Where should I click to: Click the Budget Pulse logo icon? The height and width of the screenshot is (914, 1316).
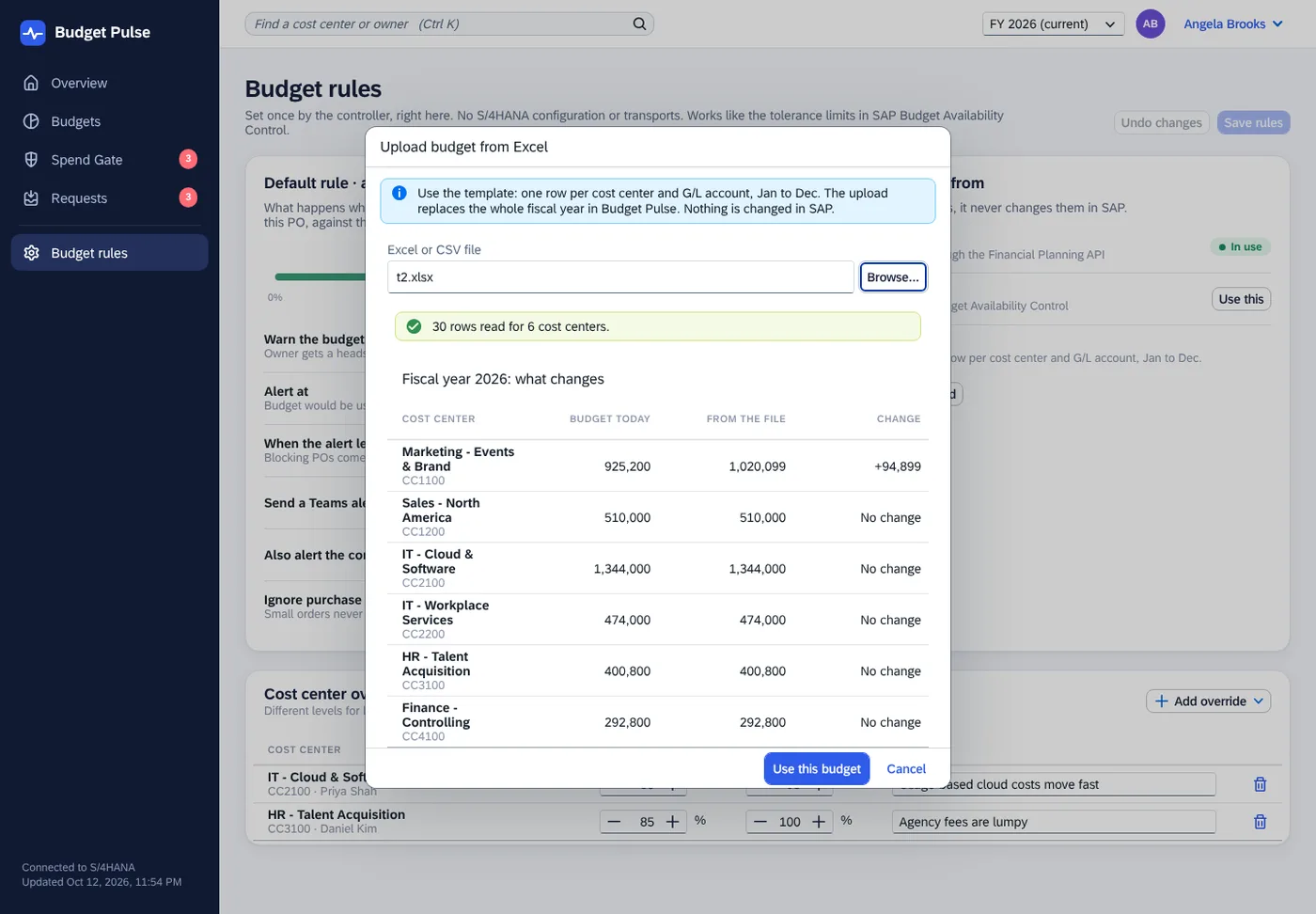(x=33, y=33)
